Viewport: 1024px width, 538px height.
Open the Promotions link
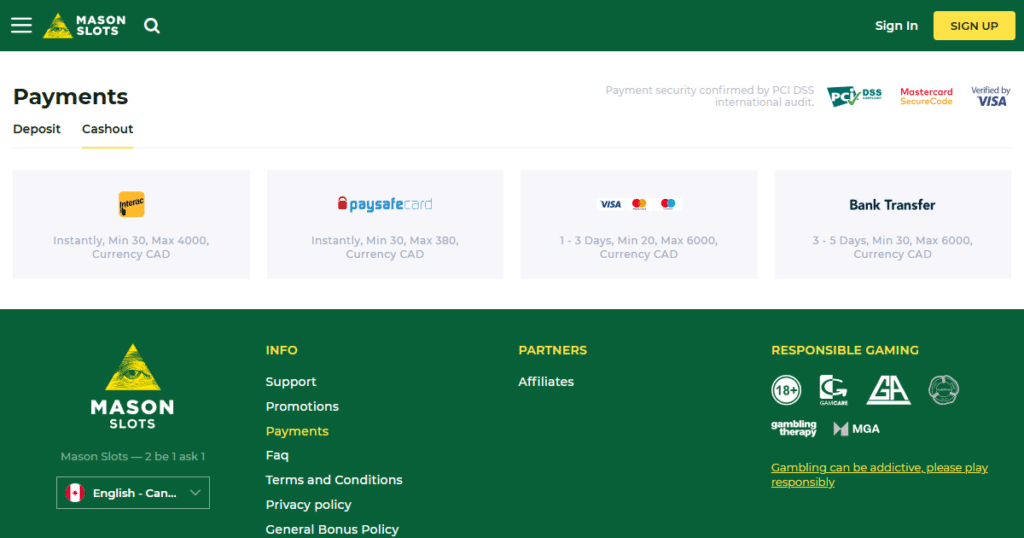(x=302, y=407)
